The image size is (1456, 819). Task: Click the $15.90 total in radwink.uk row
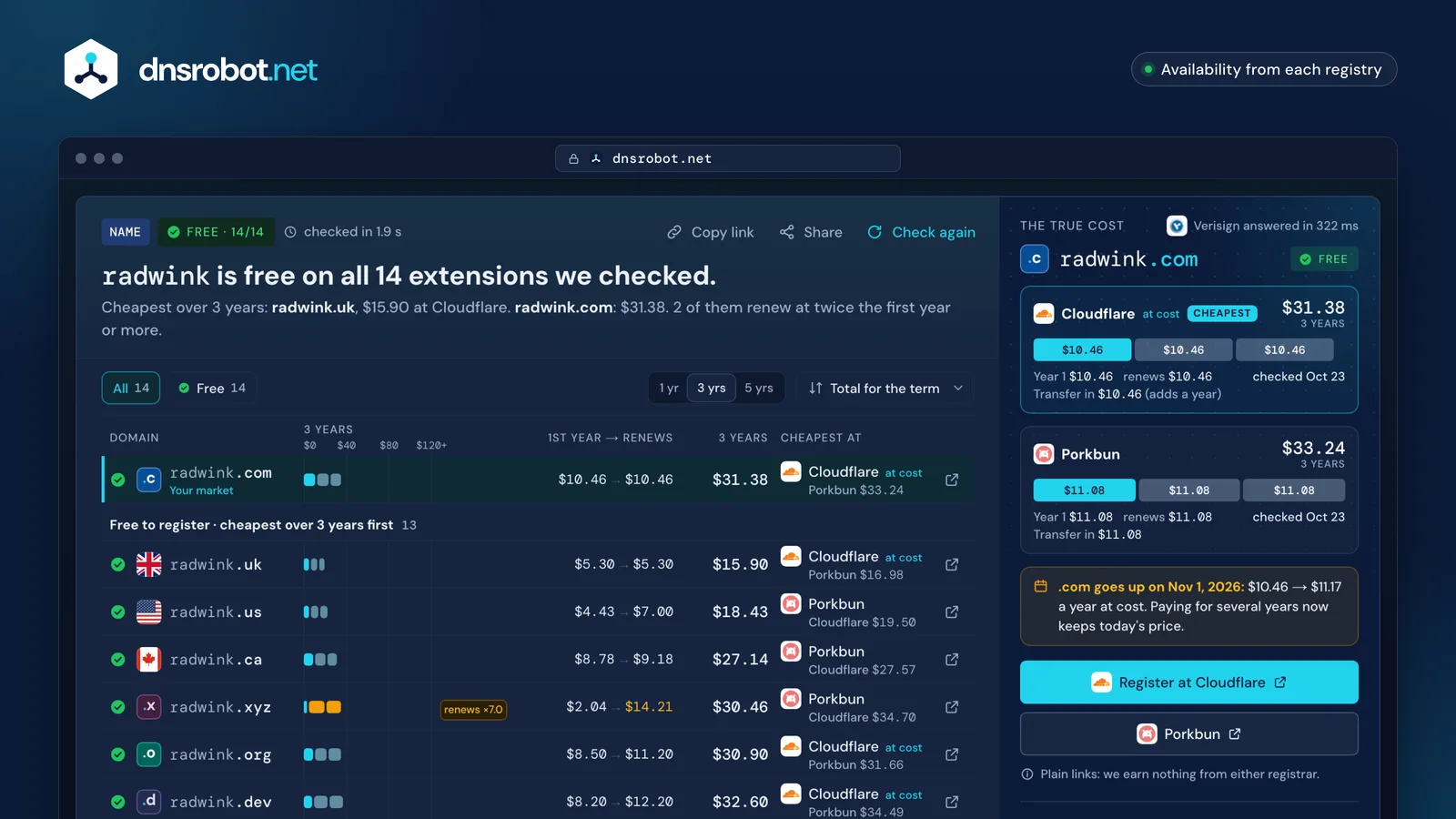[x=740, y=564]
